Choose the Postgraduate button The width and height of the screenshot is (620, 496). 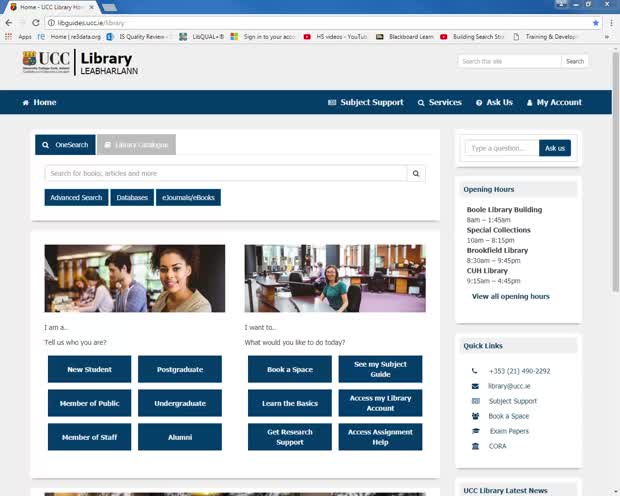point(179,369)
